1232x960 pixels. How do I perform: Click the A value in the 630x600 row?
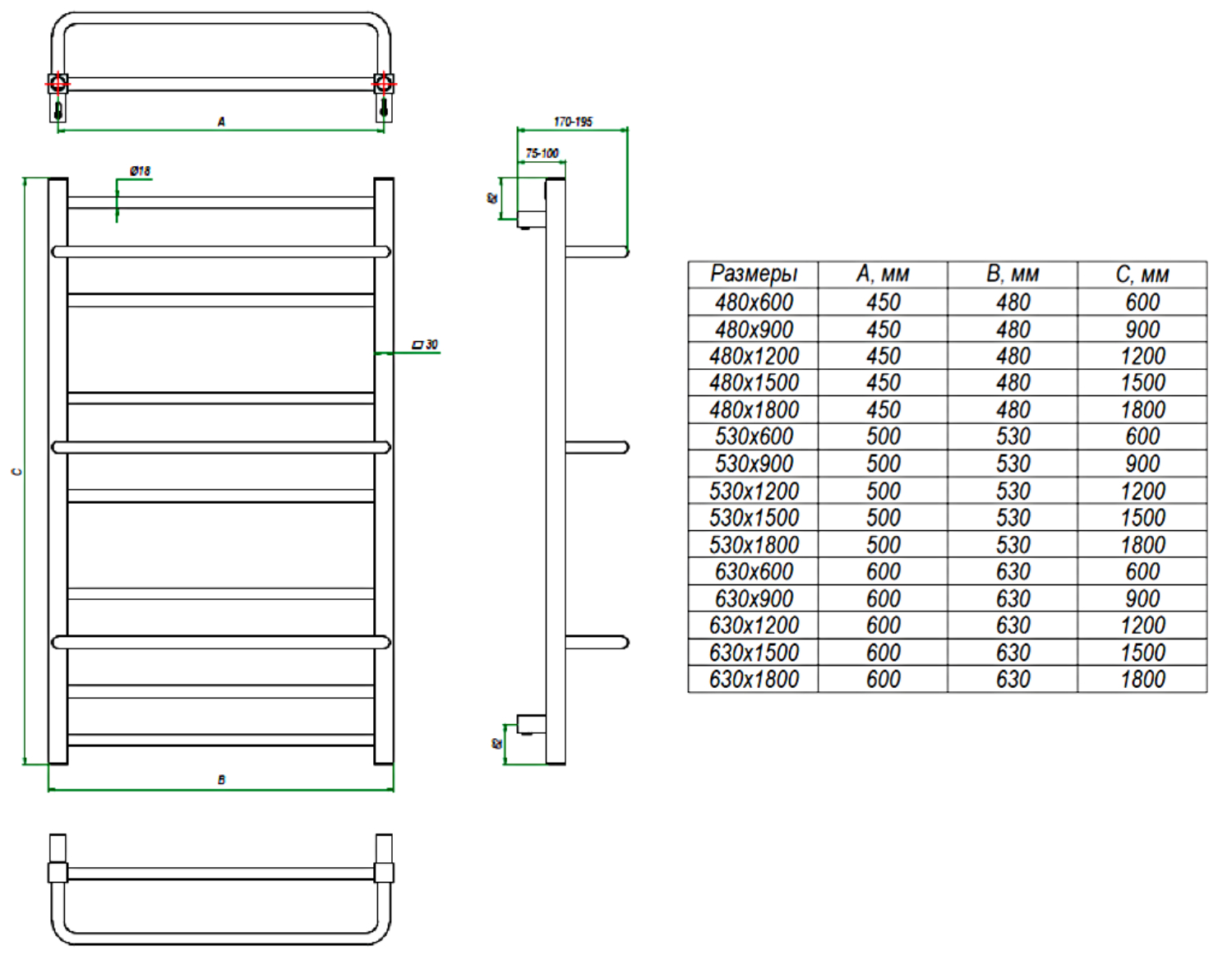pos(883,572)
